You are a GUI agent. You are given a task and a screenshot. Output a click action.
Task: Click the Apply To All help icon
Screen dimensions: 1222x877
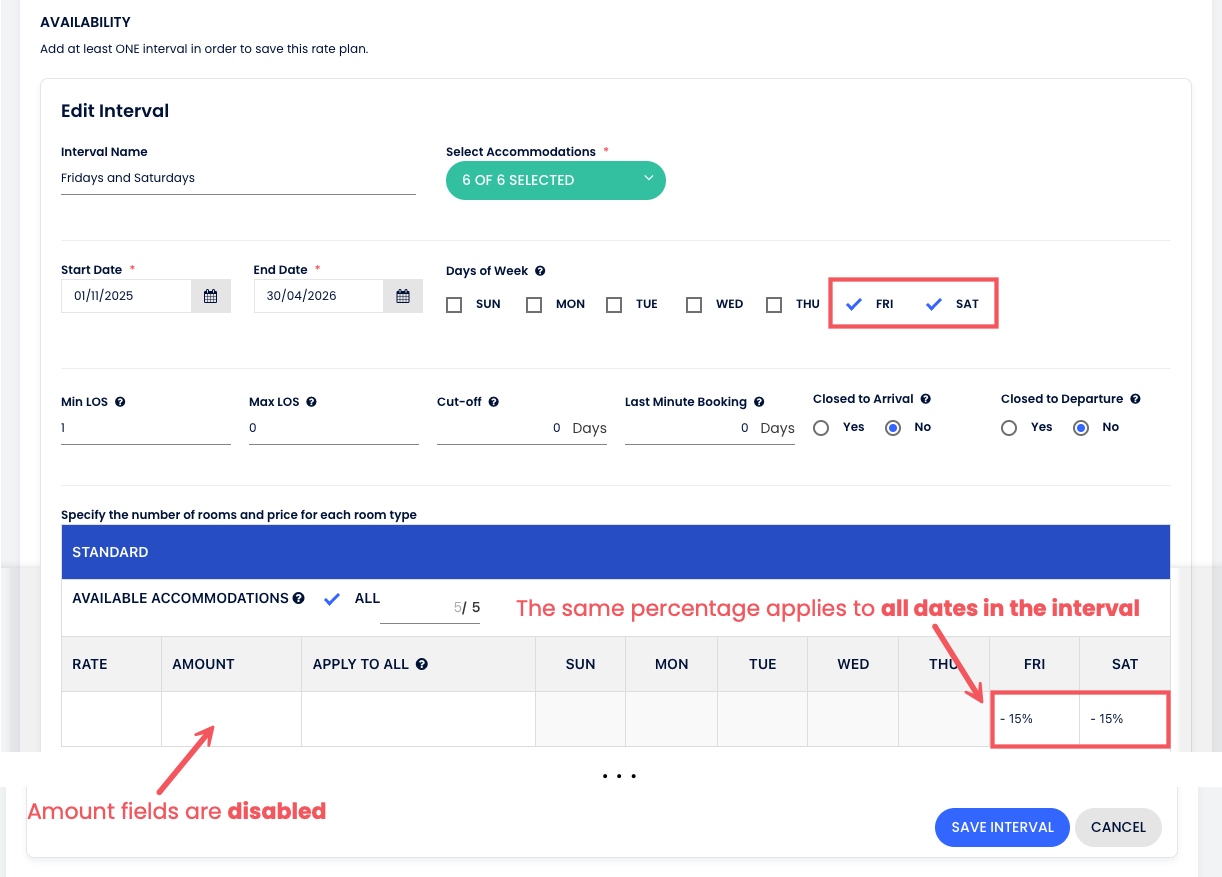coord(422,664)
